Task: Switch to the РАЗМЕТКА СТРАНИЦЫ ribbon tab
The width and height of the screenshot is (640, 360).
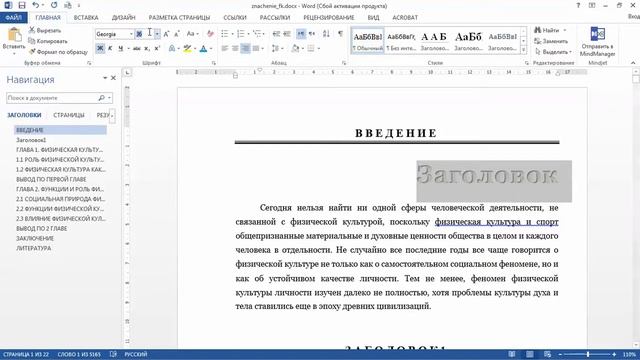Action: coord(179,18)
